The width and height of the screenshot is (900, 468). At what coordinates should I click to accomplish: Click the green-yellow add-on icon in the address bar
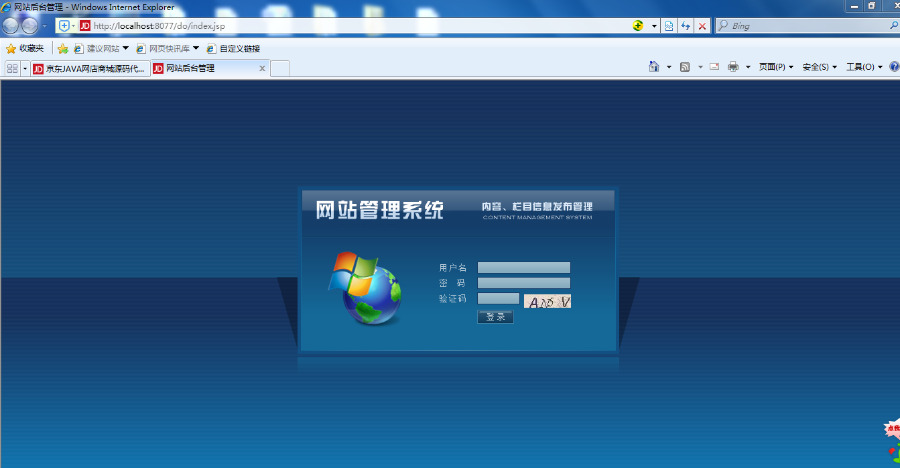638,26
